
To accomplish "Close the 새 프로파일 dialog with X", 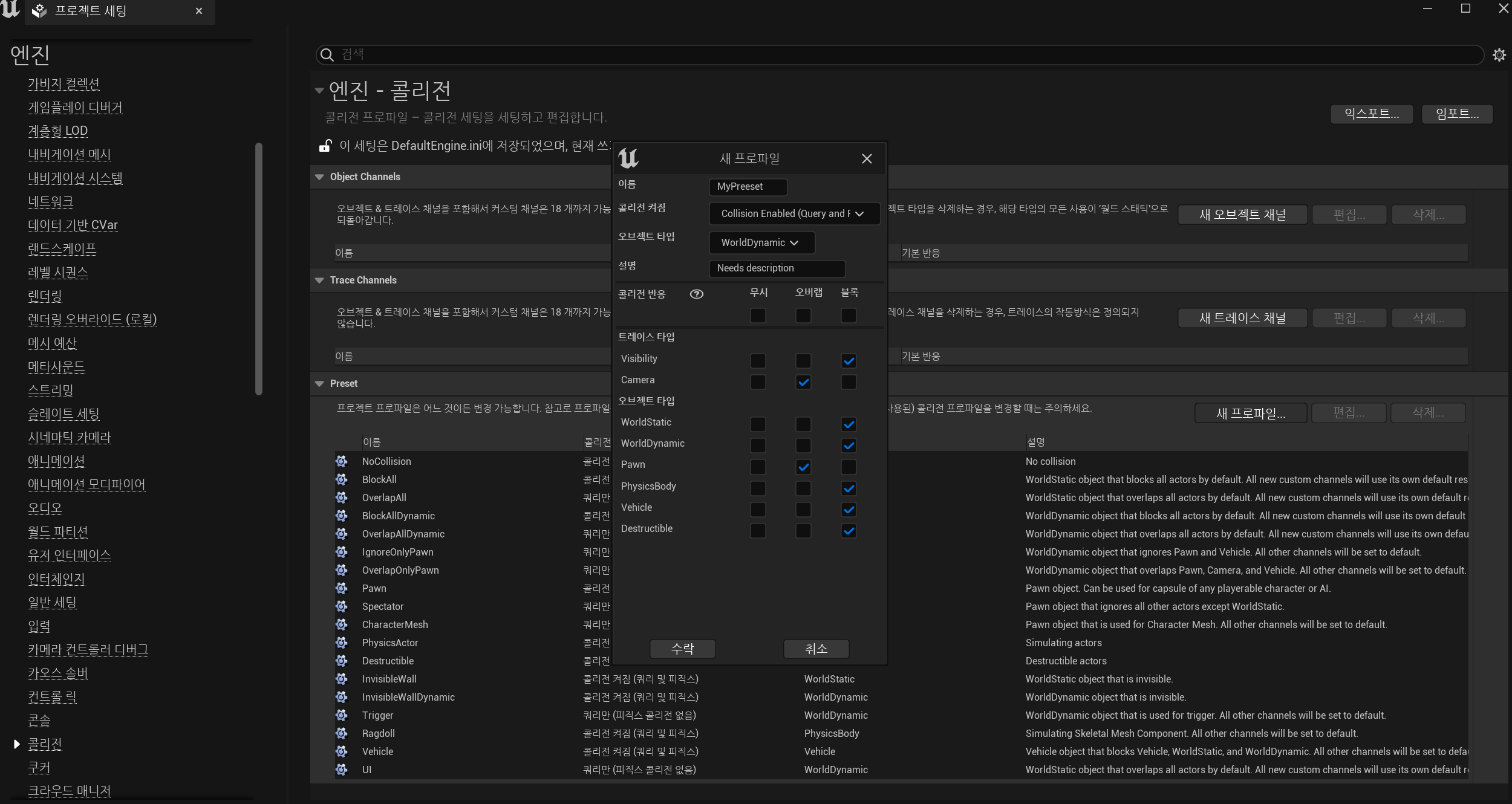I will (x=867, y=158).
